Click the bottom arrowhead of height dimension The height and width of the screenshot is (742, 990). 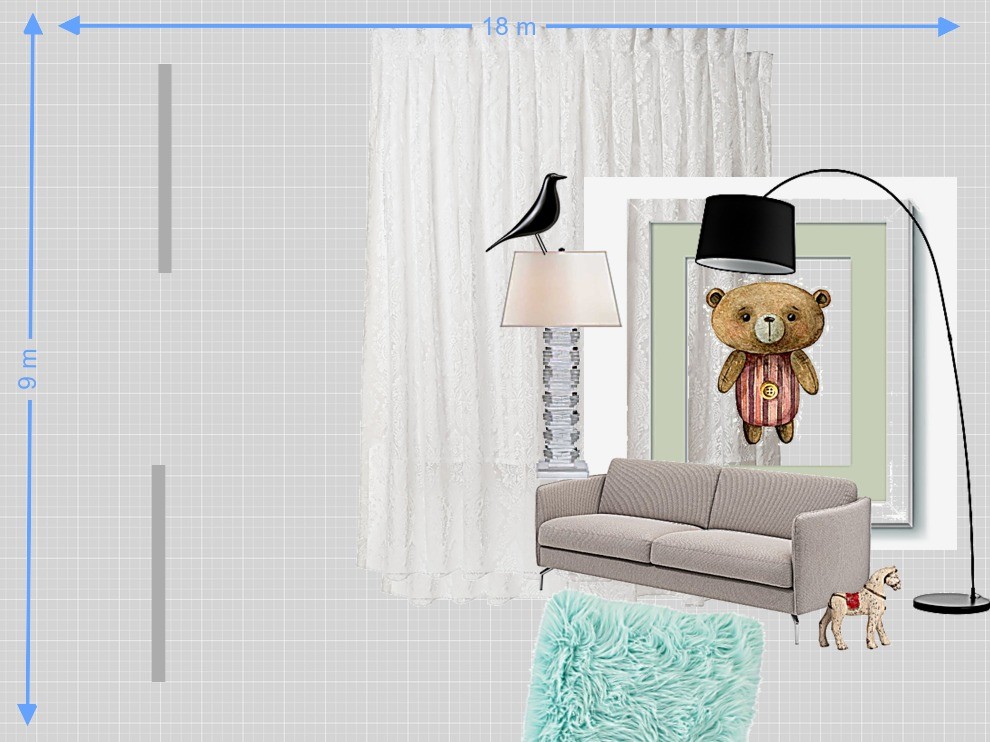coord(28,714)
